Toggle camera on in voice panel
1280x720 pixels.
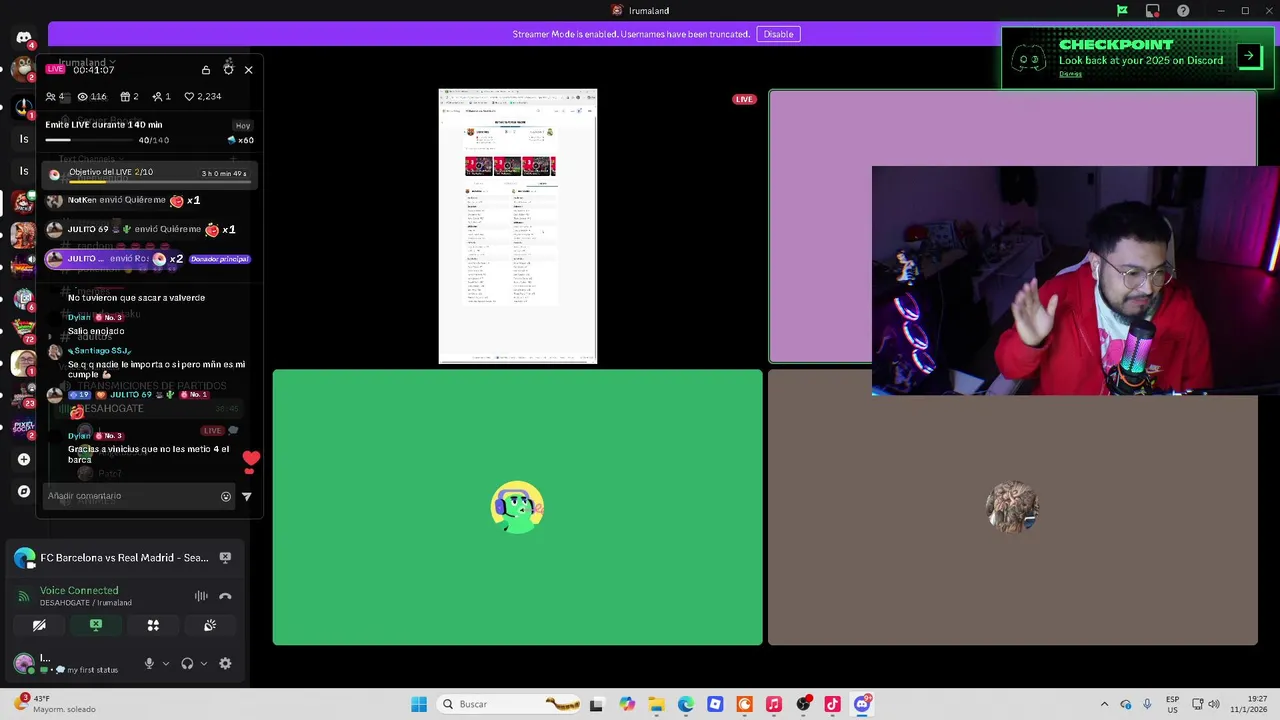[x=39, y=625]
